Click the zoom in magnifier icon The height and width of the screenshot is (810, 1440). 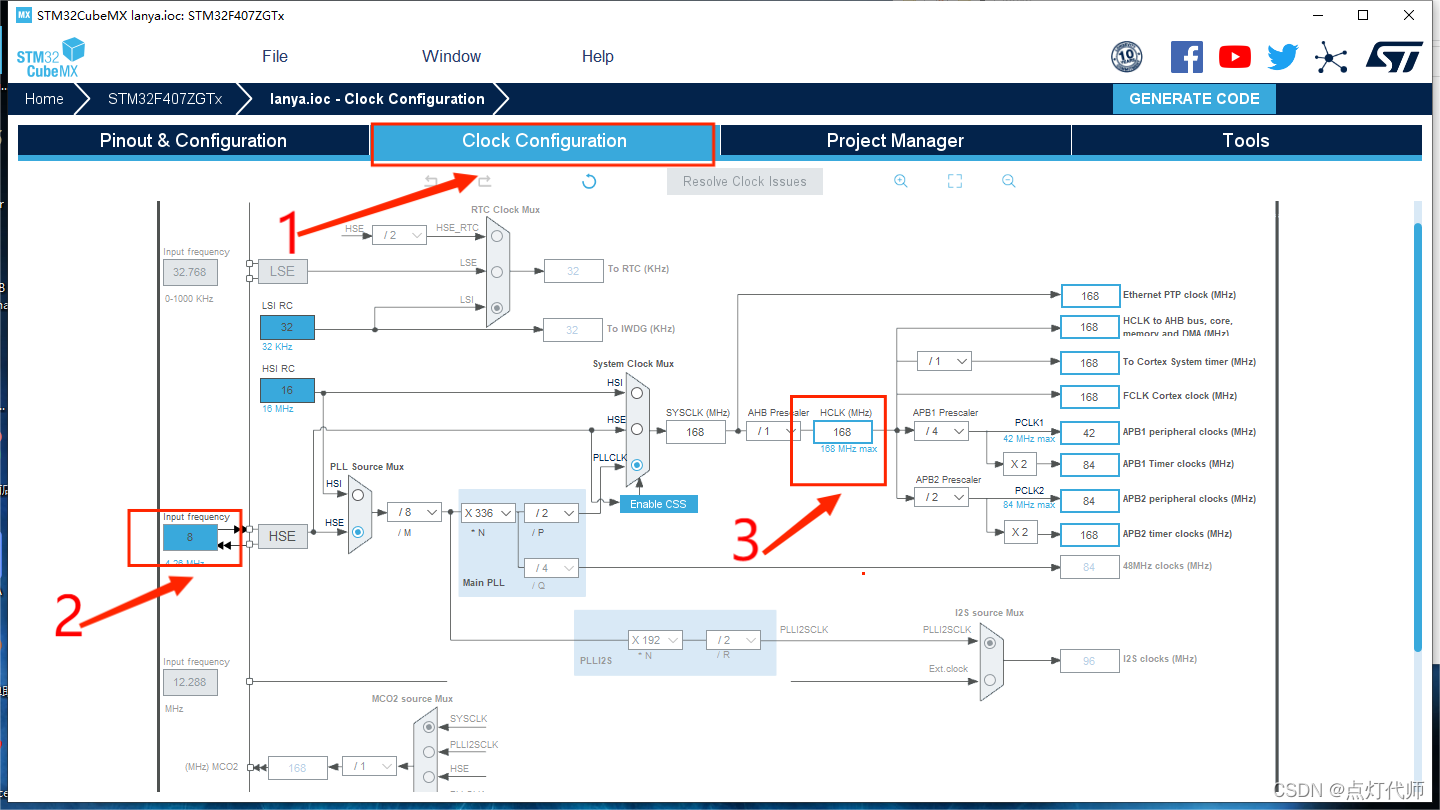coord(901,181)
